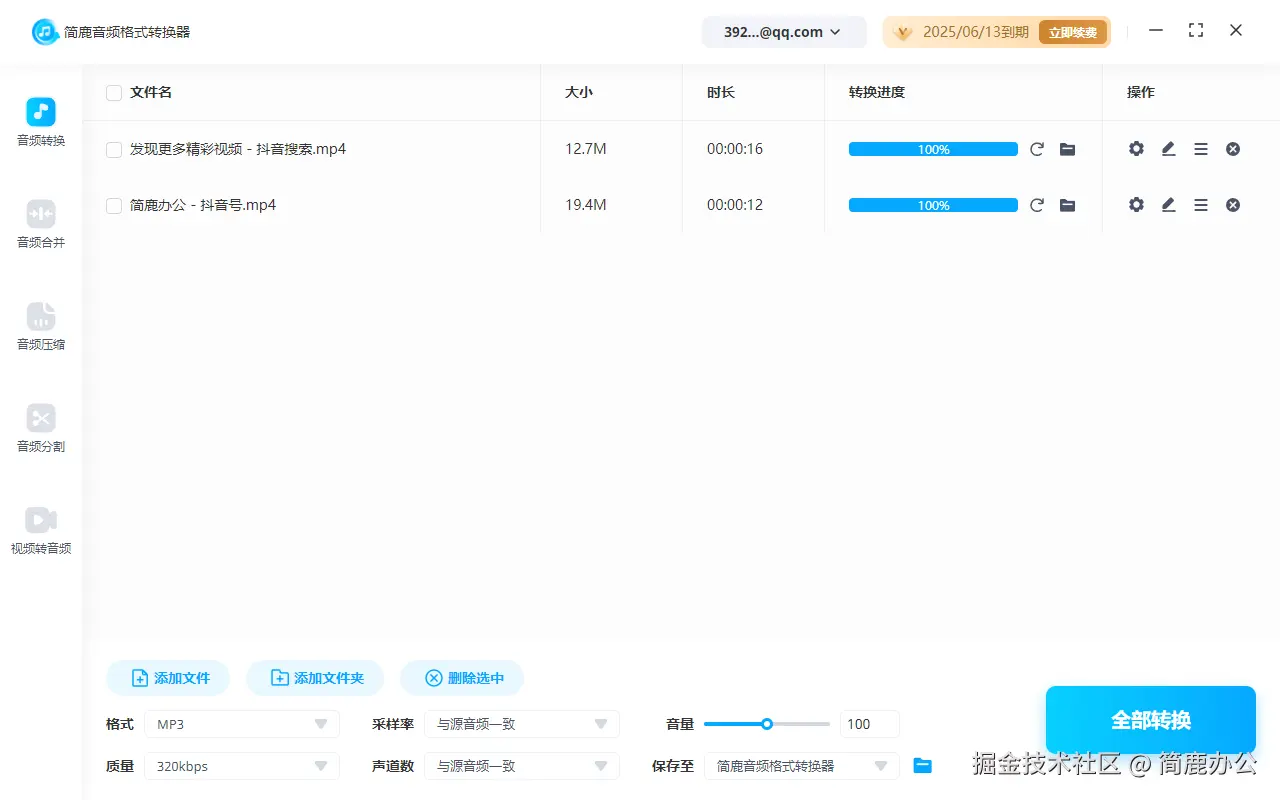
Task: Check the box for 简鹿办公 - 抖音号.mp4
Action: (114, 206)
